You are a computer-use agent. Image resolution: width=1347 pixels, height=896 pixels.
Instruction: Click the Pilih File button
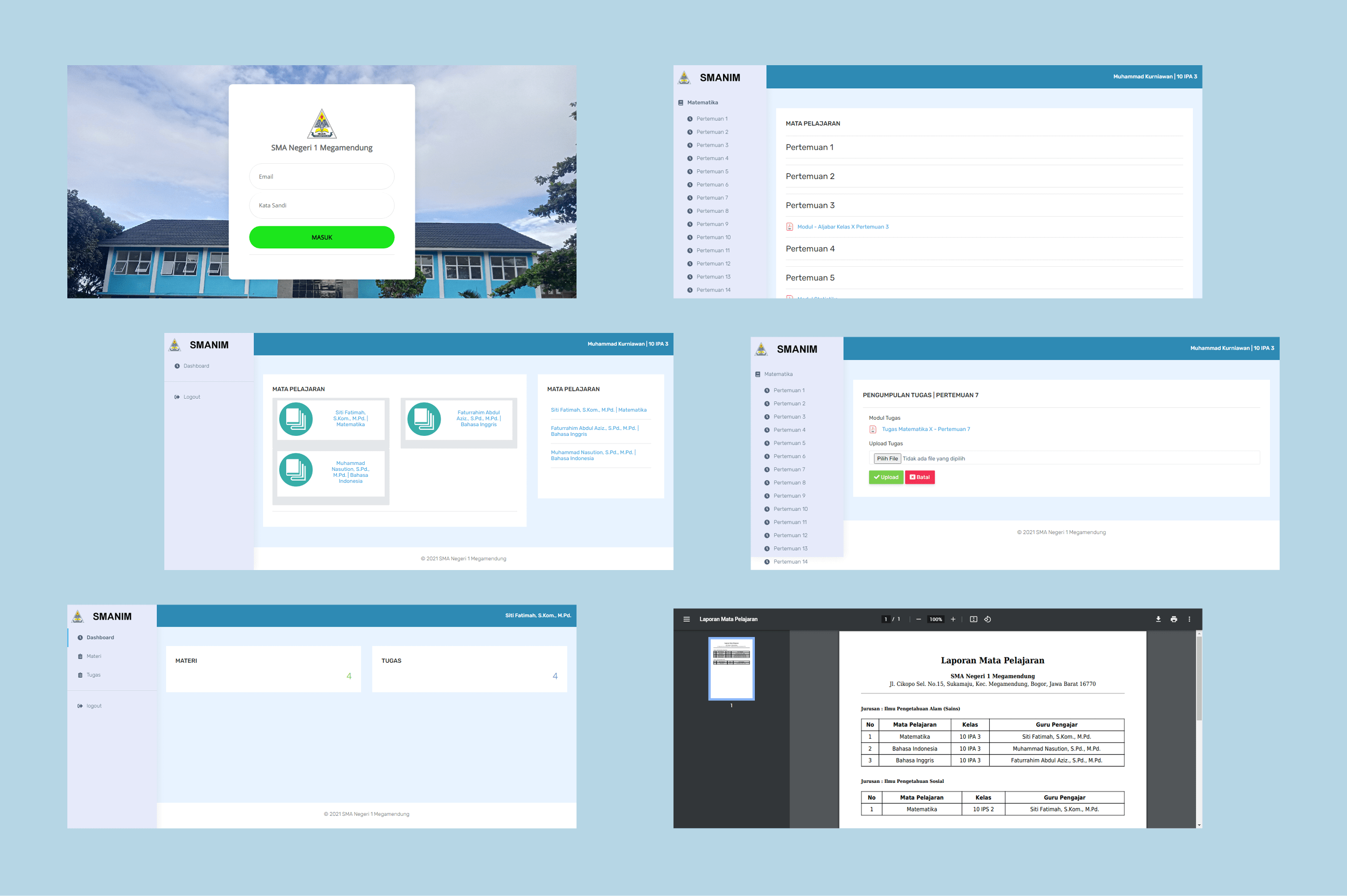(x=887, y=459)
